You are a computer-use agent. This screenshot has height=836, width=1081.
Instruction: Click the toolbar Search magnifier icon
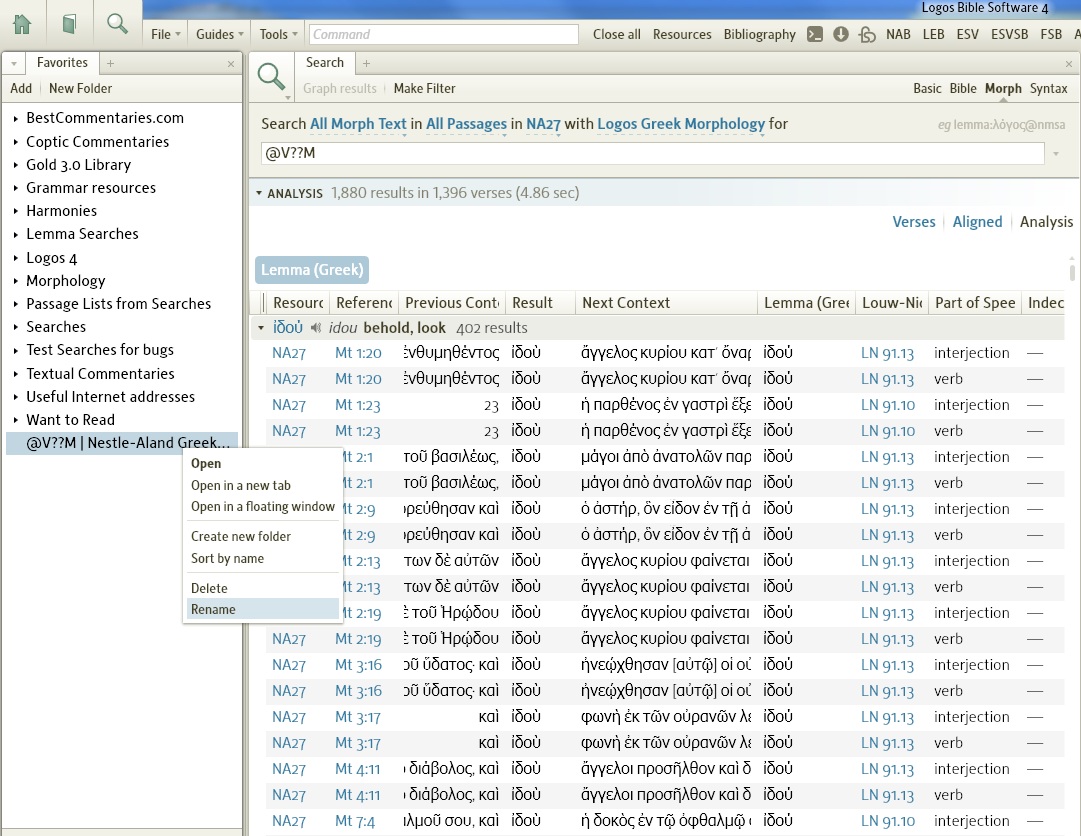pos(117,23)
